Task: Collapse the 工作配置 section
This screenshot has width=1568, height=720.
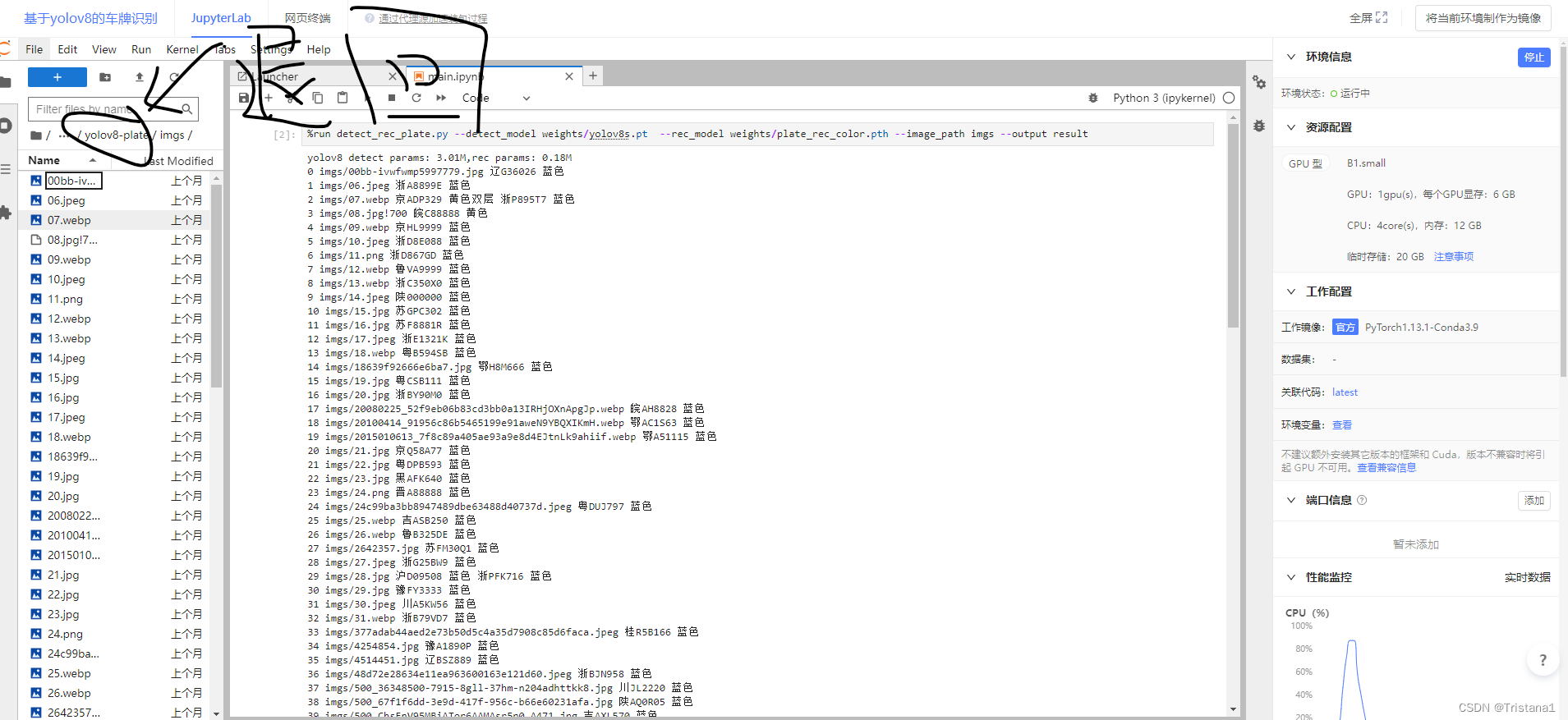Action: click(1291, 291)
